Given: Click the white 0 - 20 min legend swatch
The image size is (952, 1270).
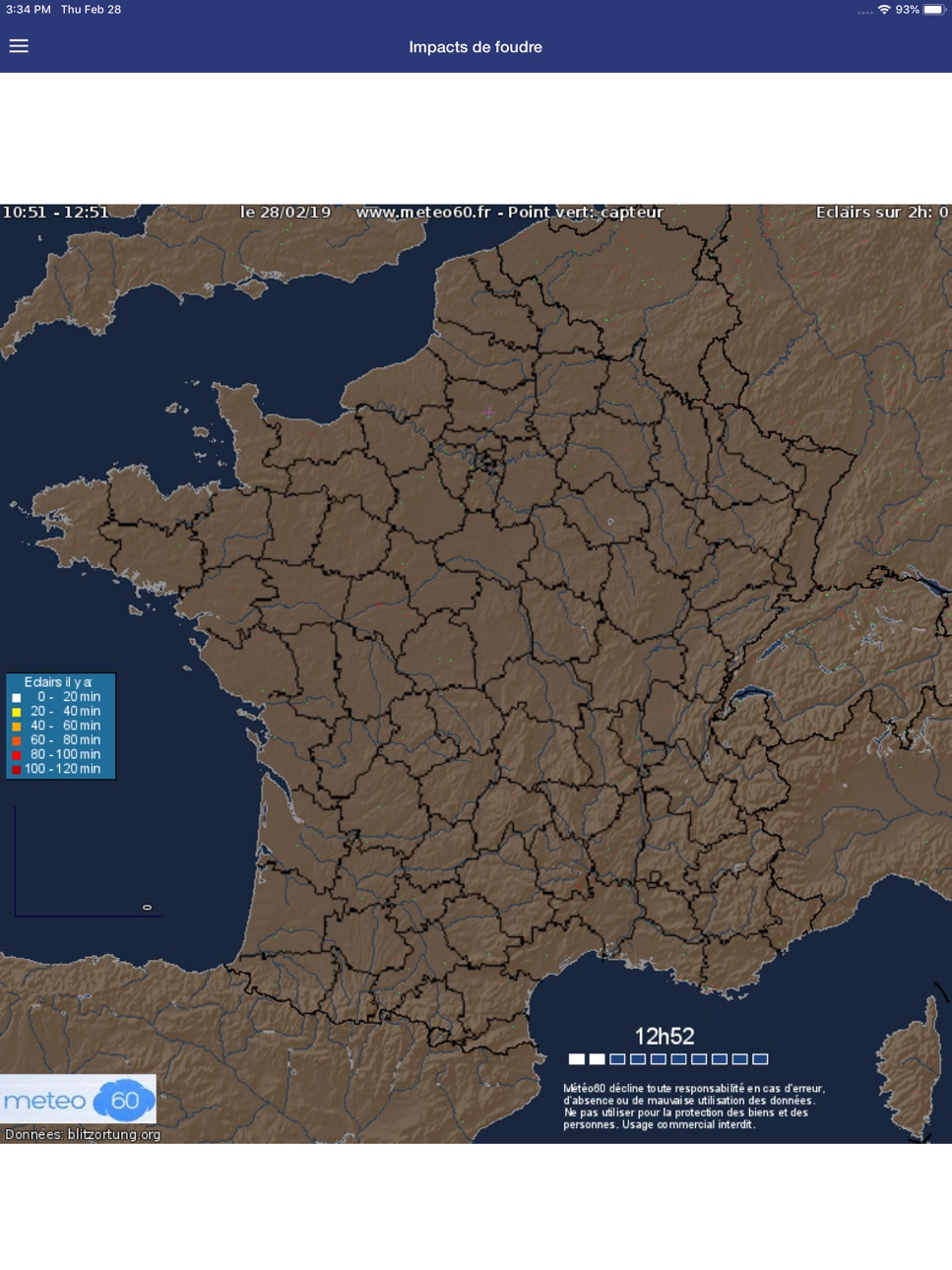Looking at the screenshot, I should pos(16,697).
